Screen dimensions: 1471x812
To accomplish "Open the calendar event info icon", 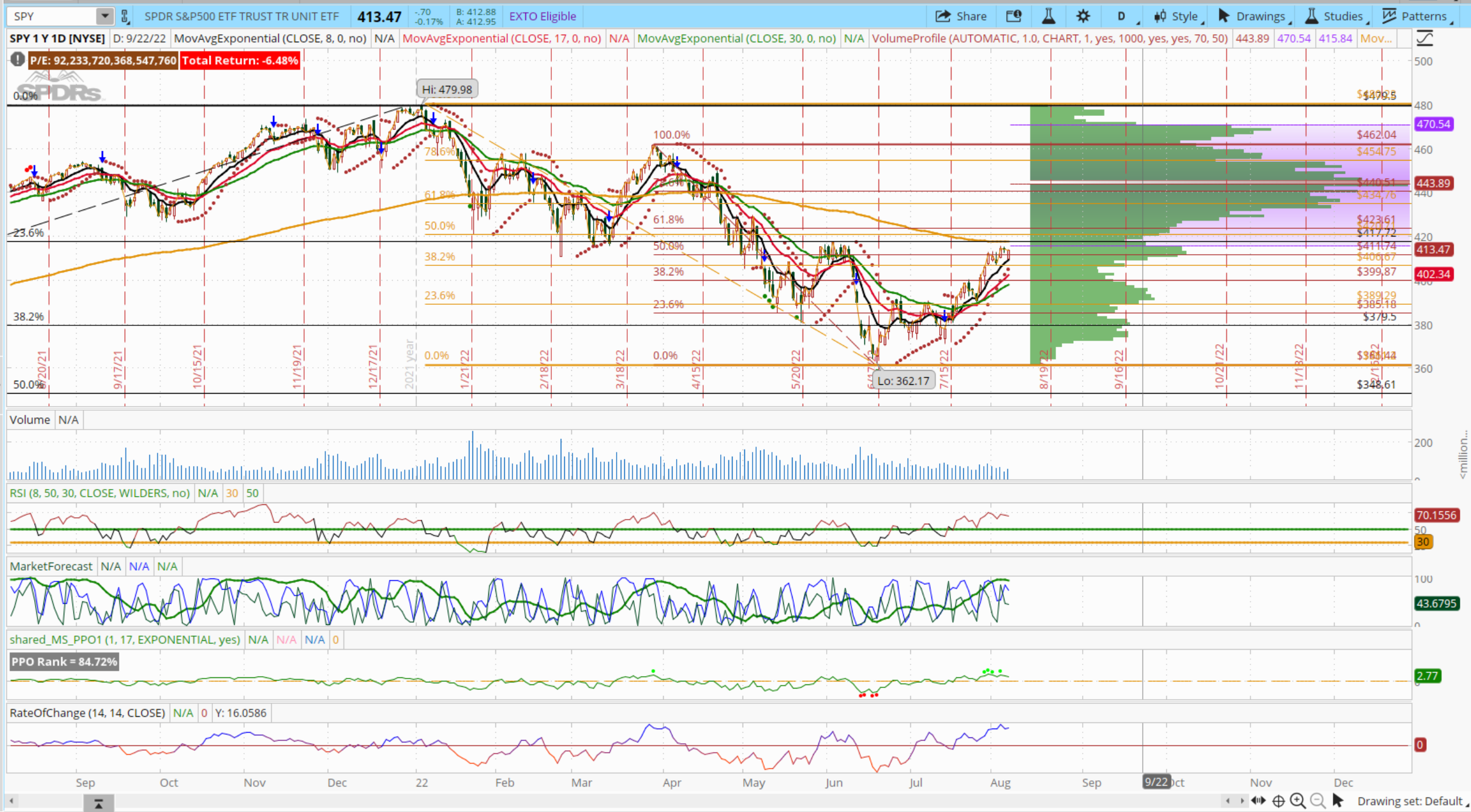I will coord(1013,16).
